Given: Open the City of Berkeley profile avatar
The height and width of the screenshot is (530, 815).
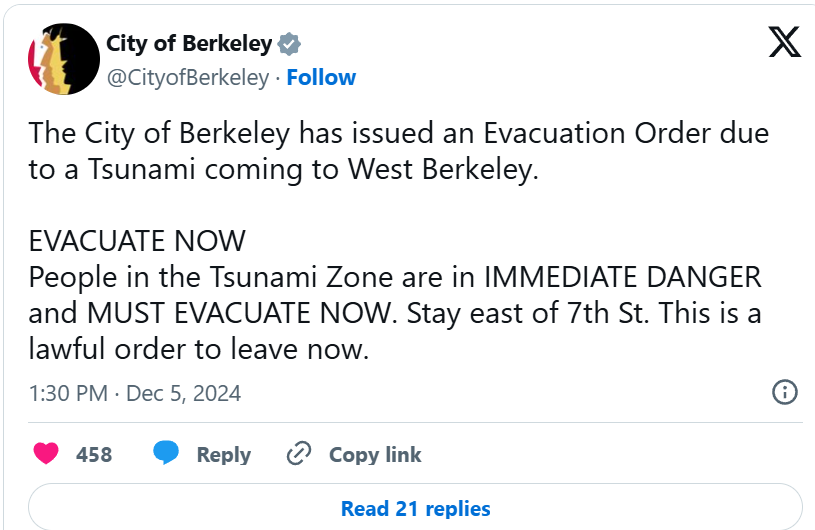Looking at the screenshot, I should [64, 59].
